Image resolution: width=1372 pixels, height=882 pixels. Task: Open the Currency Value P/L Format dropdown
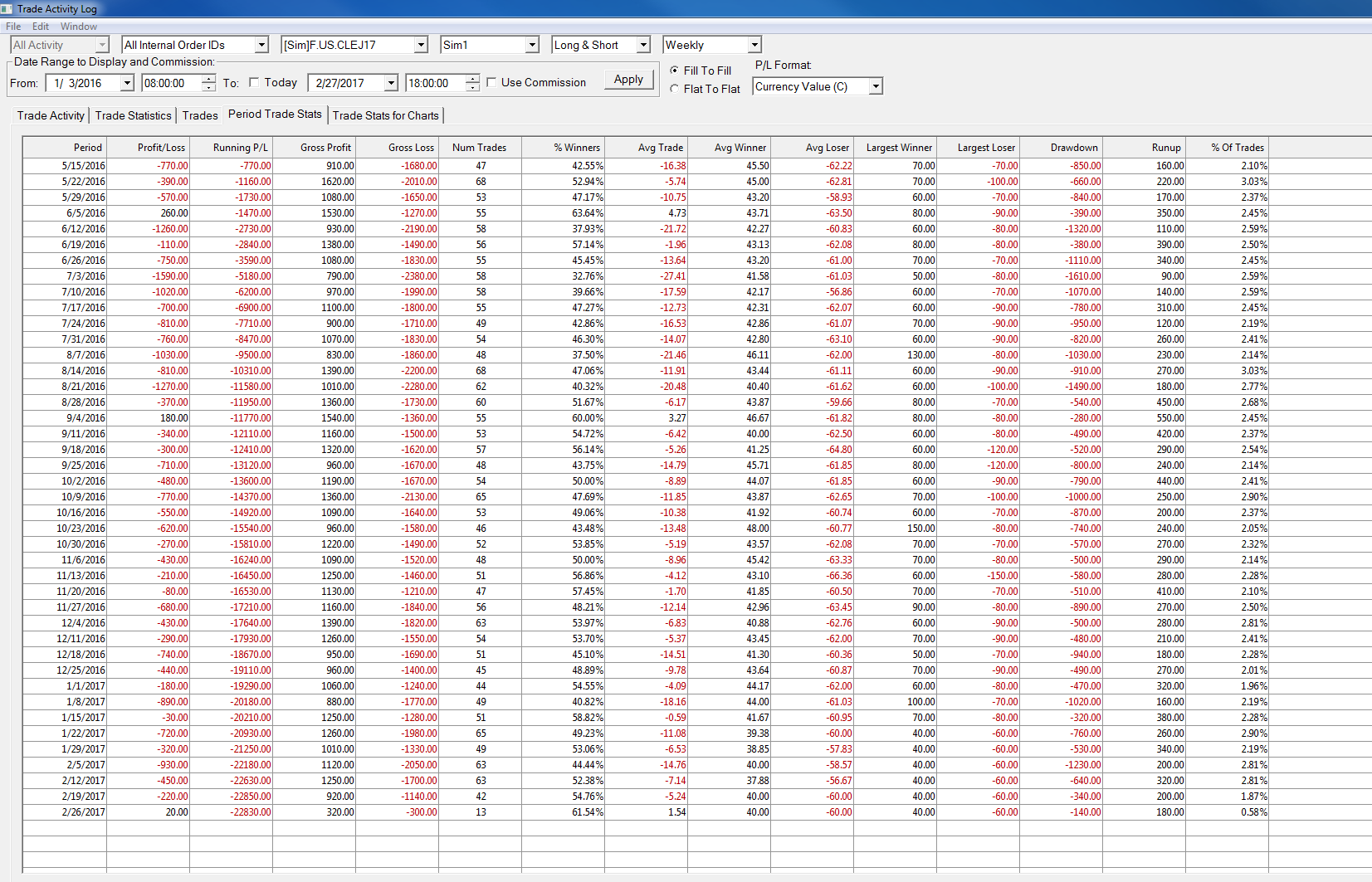875,86
